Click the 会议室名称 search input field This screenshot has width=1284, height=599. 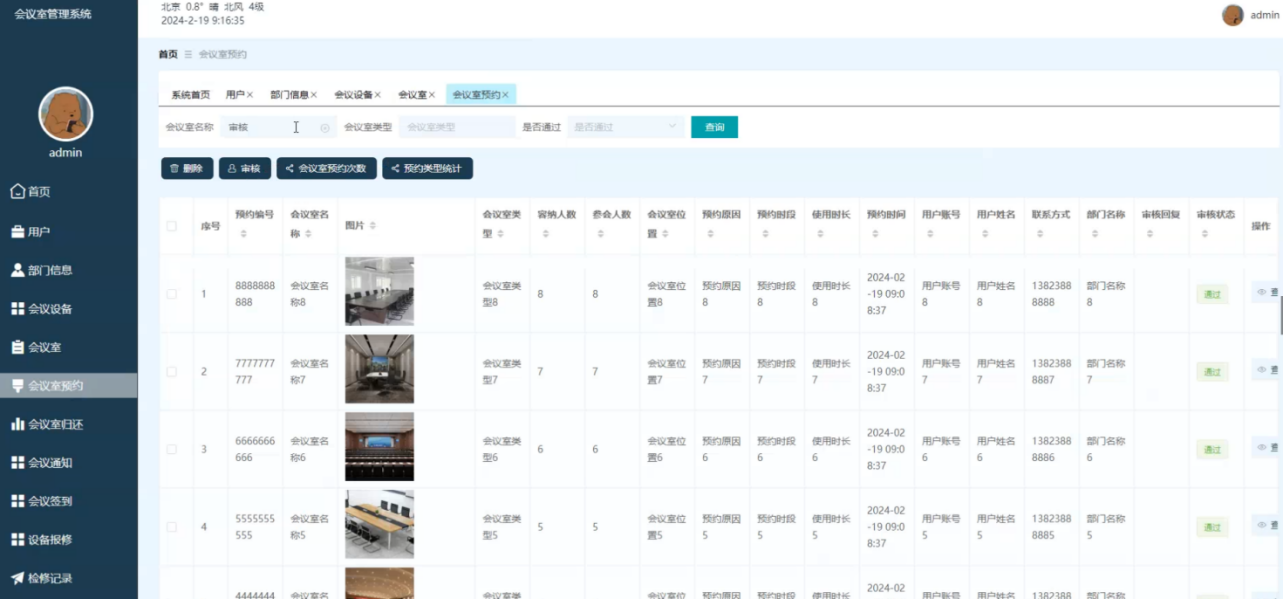277,127
